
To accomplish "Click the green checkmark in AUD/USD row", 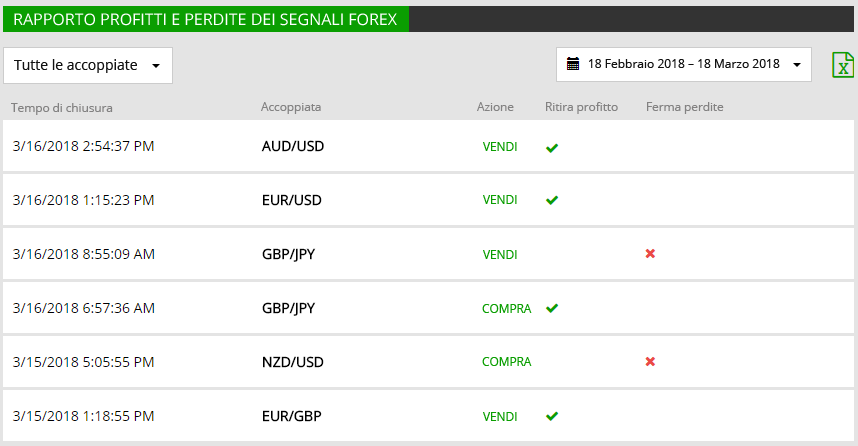I will coord(552,148).
